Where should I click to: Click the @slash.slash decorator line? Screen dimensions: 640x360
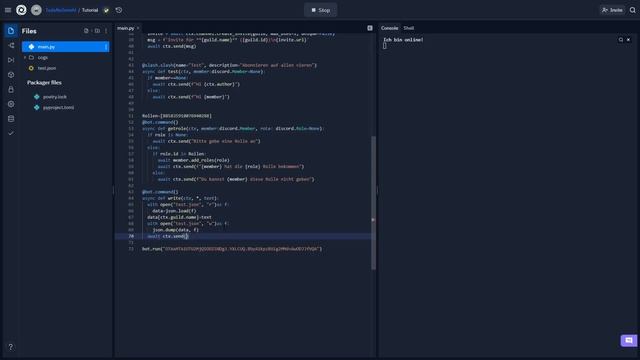(229, 65)
